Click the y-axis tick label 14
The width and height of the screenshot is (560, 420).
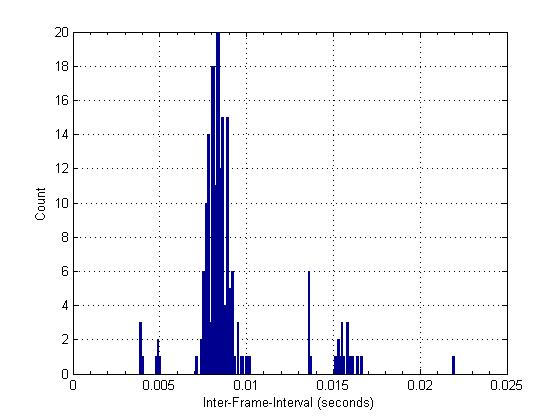(61, 135)
